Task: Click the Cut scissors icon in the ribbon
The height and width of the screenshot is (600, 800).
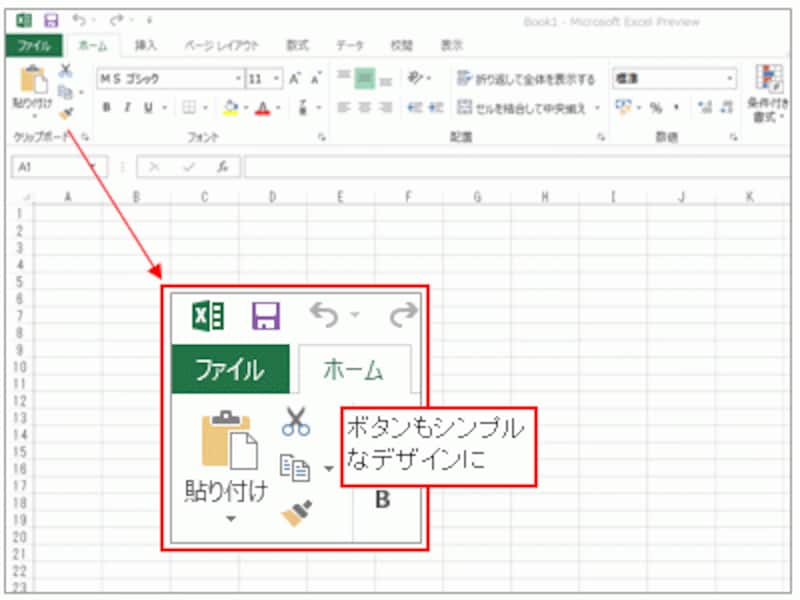Action: 65,70
